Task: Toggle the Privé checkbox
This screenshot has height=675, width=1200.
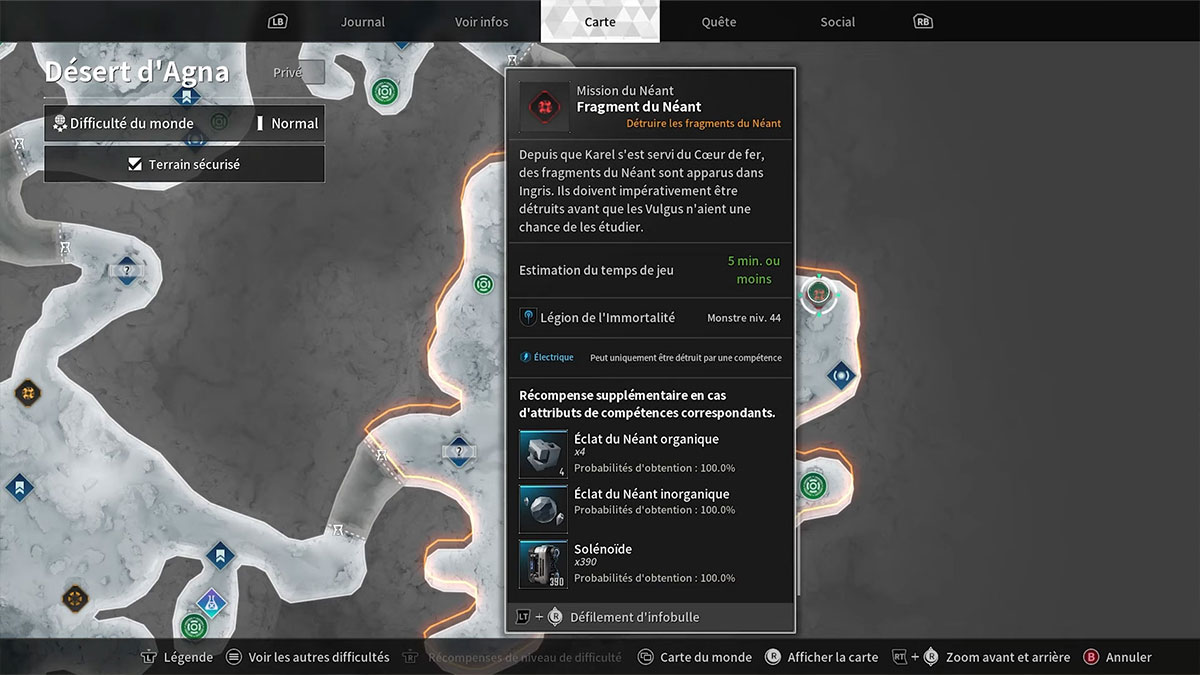Action: pos(314,72)
